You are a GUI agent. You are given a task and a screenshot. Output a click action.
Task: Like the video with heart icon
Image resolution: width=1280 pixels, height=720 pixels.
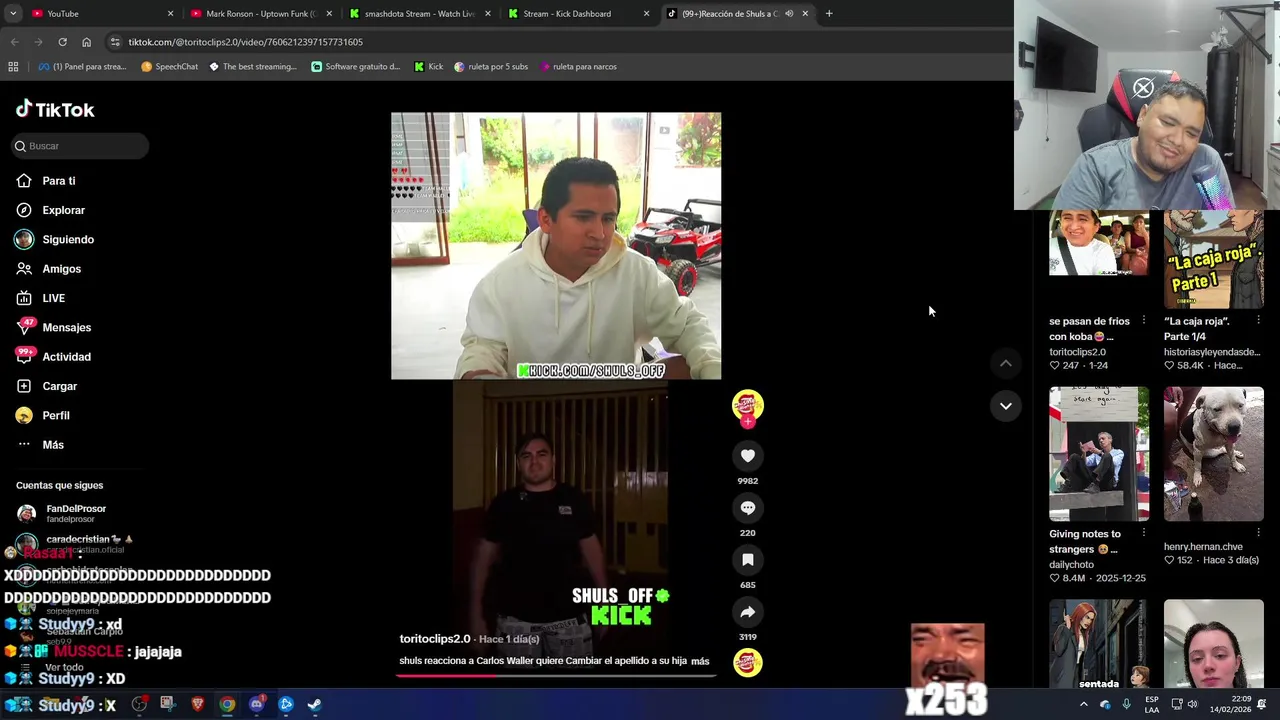pos(747,456)
